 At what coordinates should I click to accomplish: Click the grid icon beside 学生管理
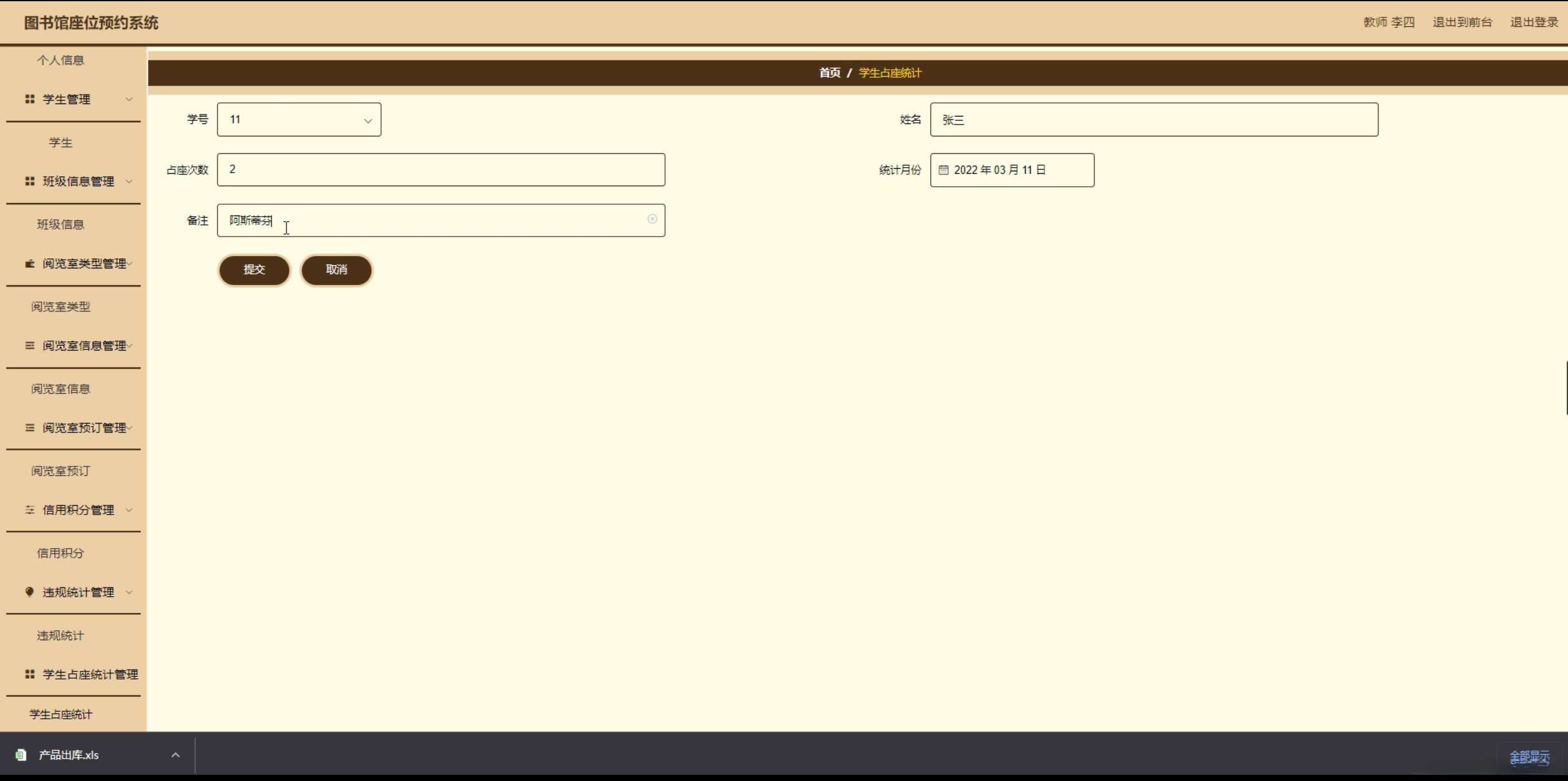pos(29,99)
